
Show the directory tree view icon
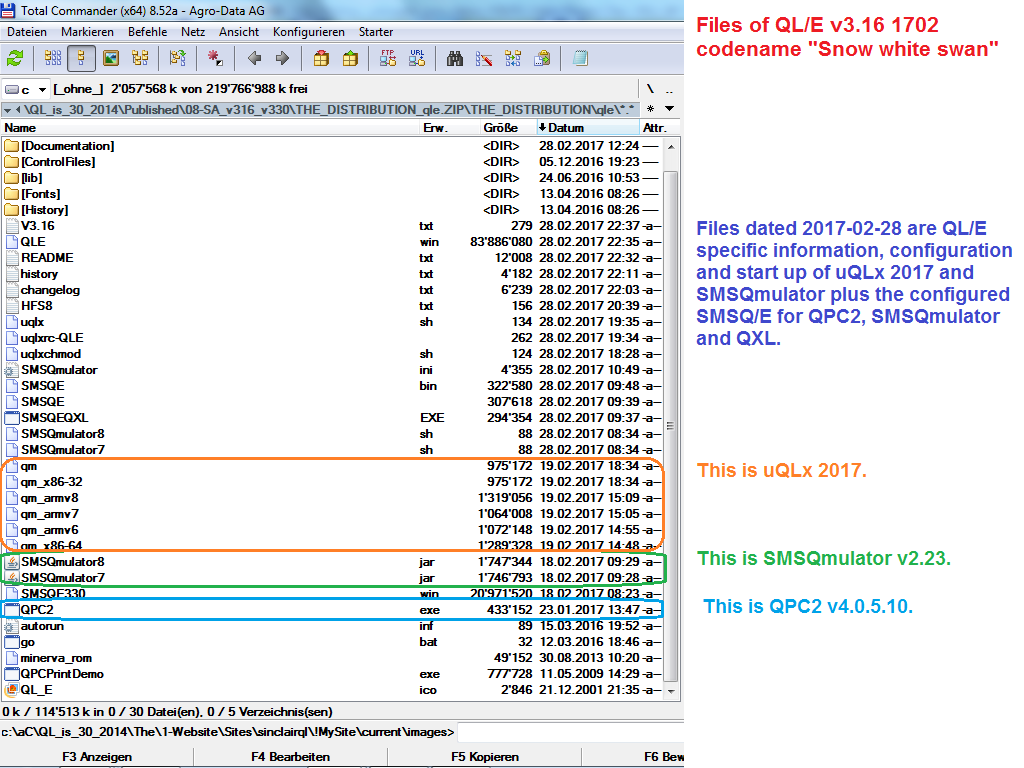[140, 58]
